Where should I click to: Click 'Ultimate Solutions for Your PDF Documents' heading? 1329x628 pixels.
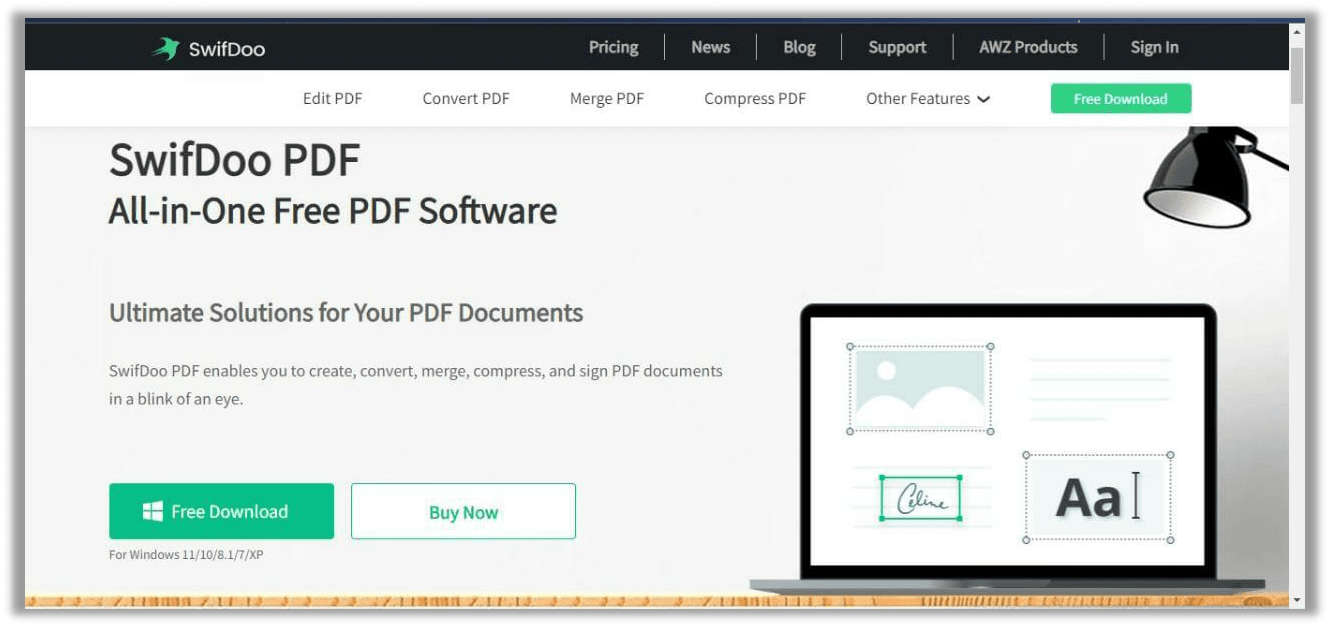[346, 312]
